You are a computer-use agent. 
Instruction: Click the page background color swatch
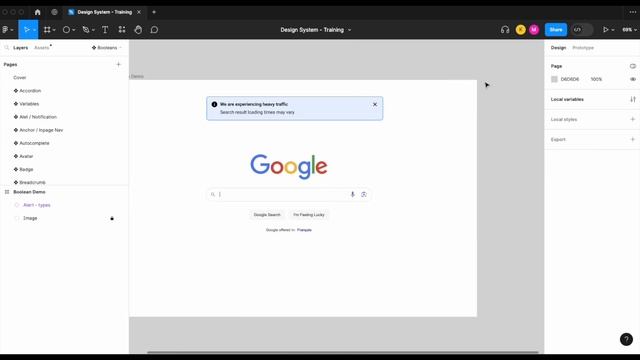[554, 79]
